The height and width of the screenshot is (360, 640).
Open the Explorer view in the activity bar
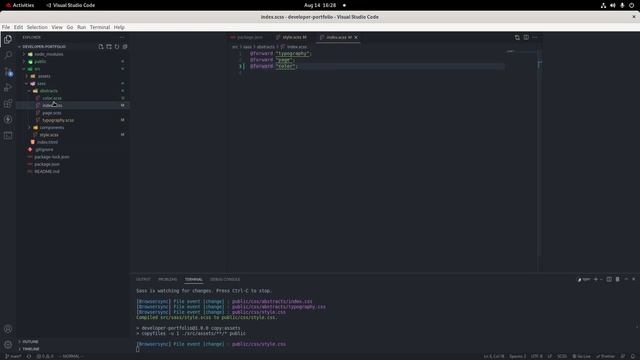click(x=8, y=40)
